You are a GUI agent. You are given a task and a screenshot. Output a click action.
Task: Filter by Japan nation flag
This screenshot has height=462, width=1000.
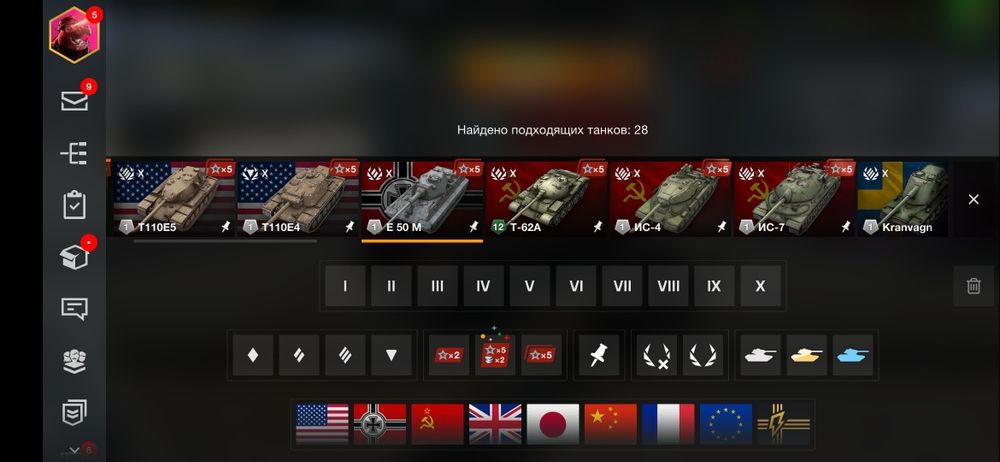click(553, 424)
